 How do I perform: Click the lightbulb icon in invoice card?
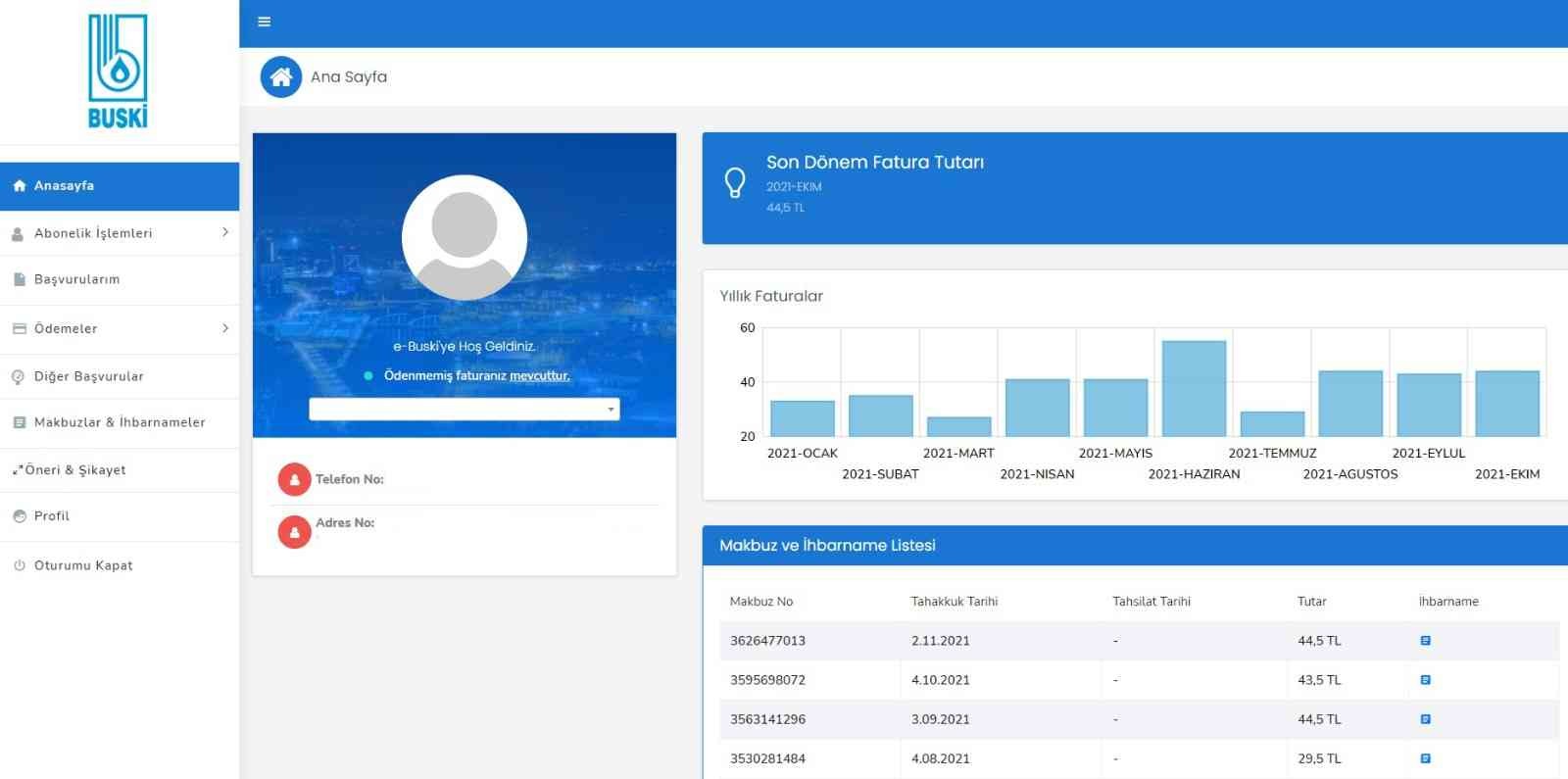735,182
